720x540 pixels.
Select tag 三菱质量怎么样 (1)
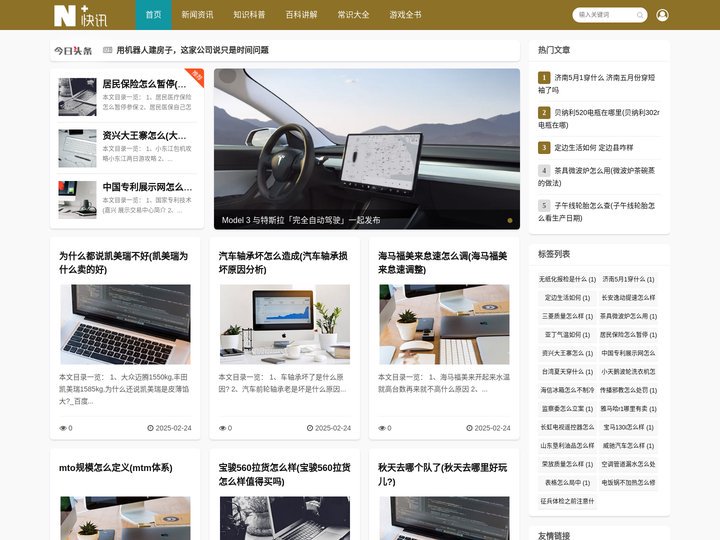(567, 316)
